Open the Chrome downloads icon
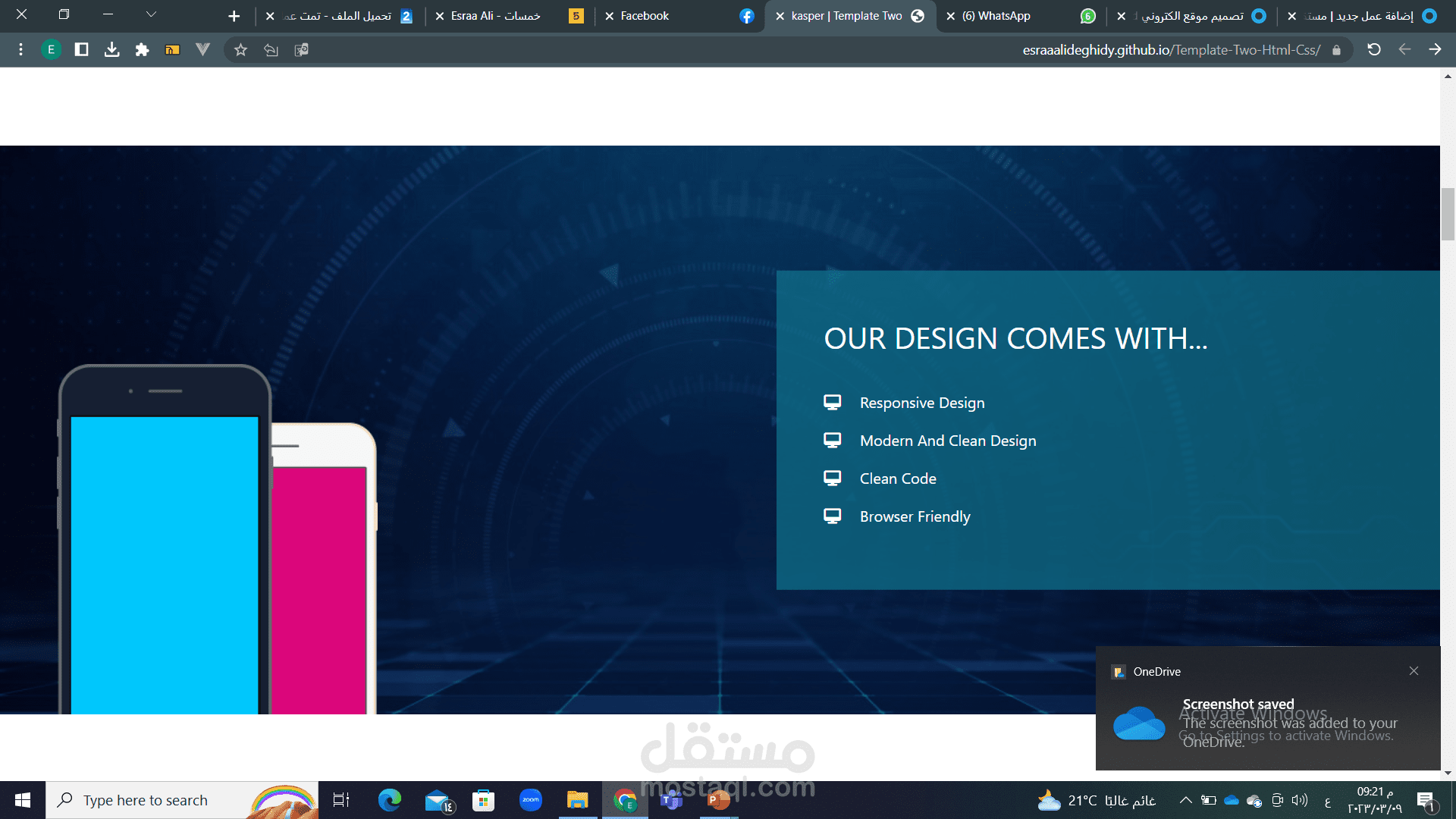The image size is (1456, 819). [x=111, y=50]
